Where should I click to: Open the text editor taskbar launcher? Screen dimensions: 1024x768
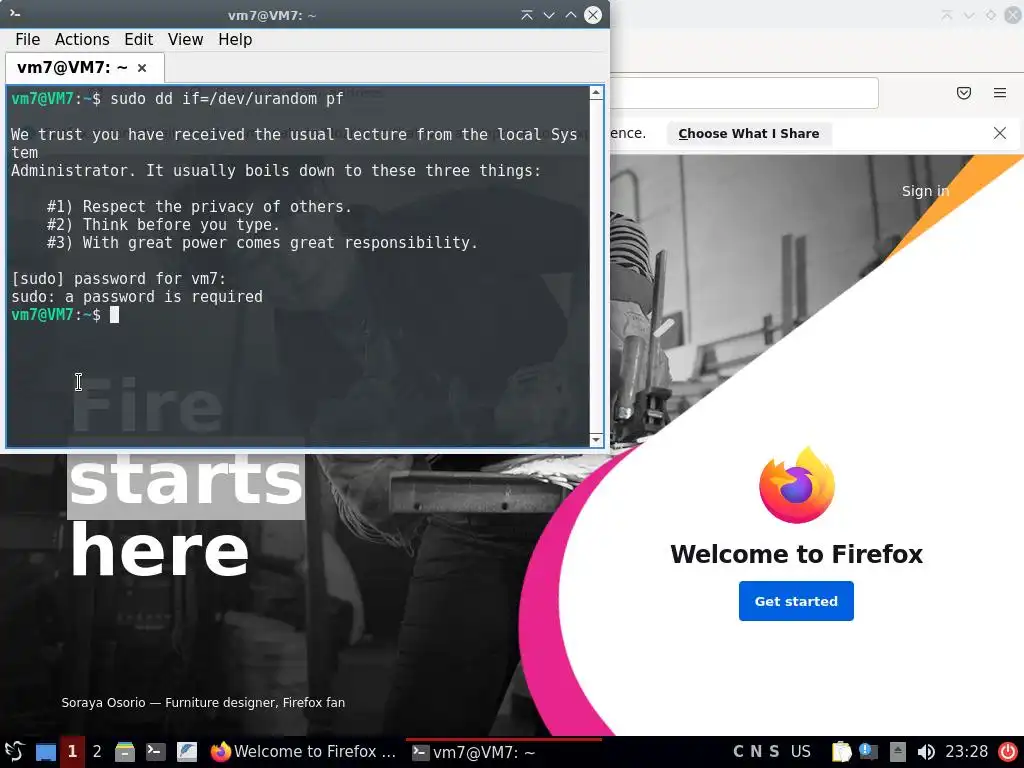[187, 752]
